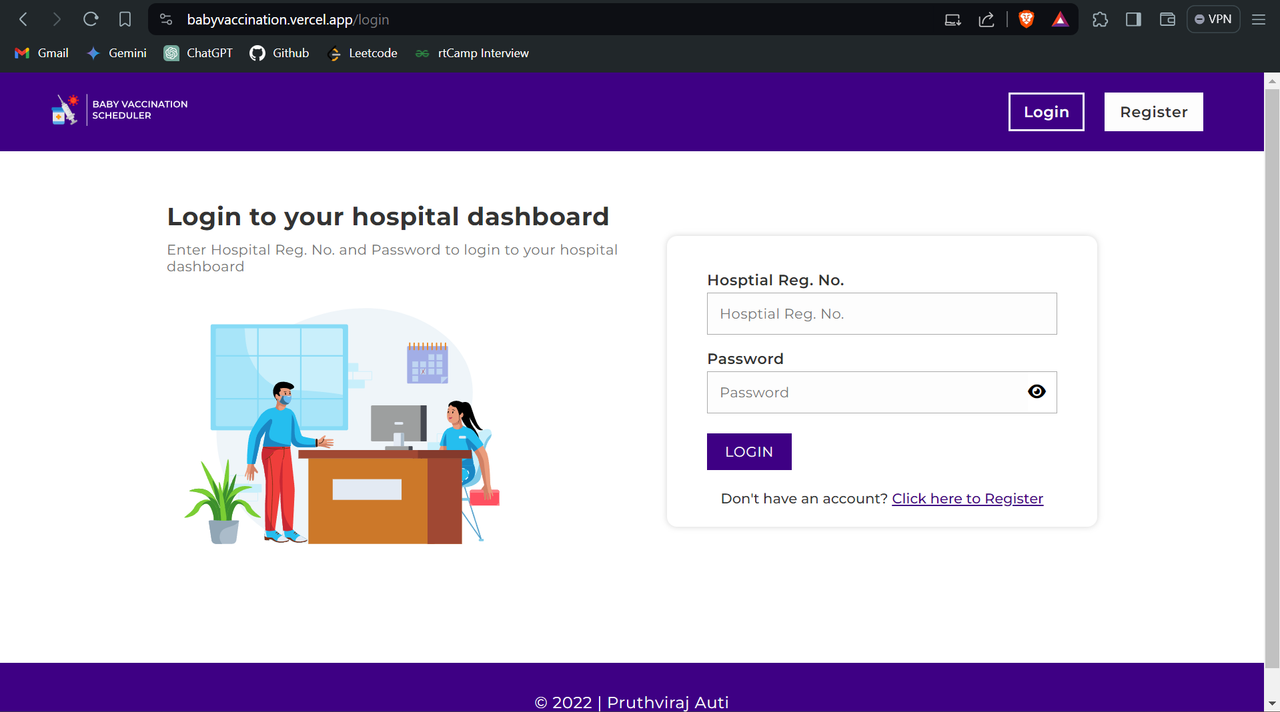Viewport: 1280px width, 712px height.
Task: Click the share page icon
Action: coord(986,19)
